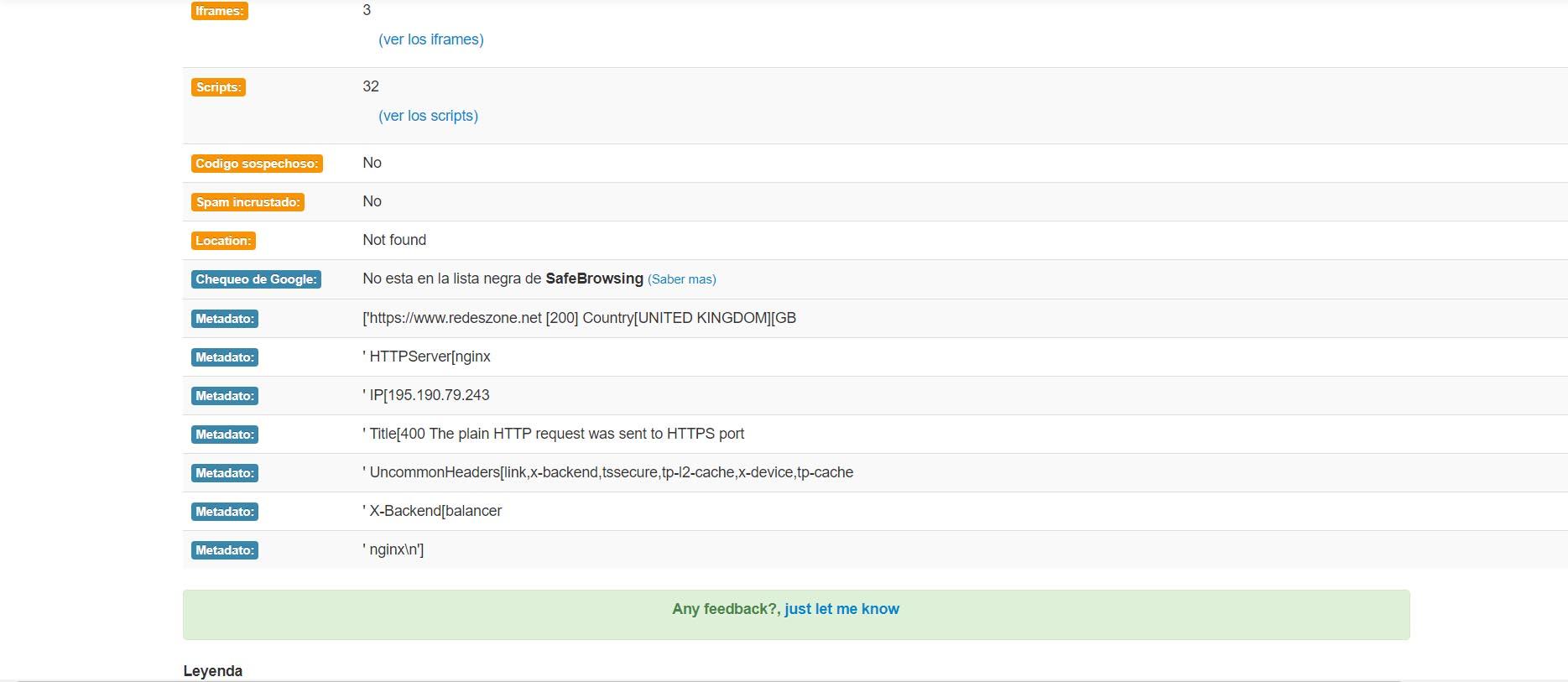The width and height of the screenshot is (1568, 682).
Task: Click the "Chequeo de Google" blue badge
Action: click(x=256, y=279)
